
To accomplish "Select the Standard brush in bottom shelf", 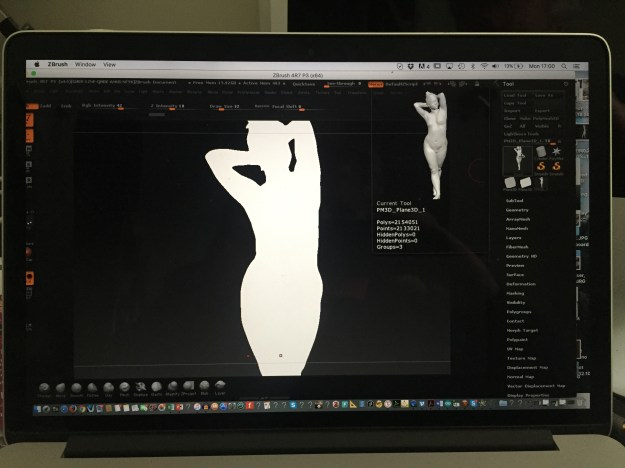I will [x=44, y=387].
